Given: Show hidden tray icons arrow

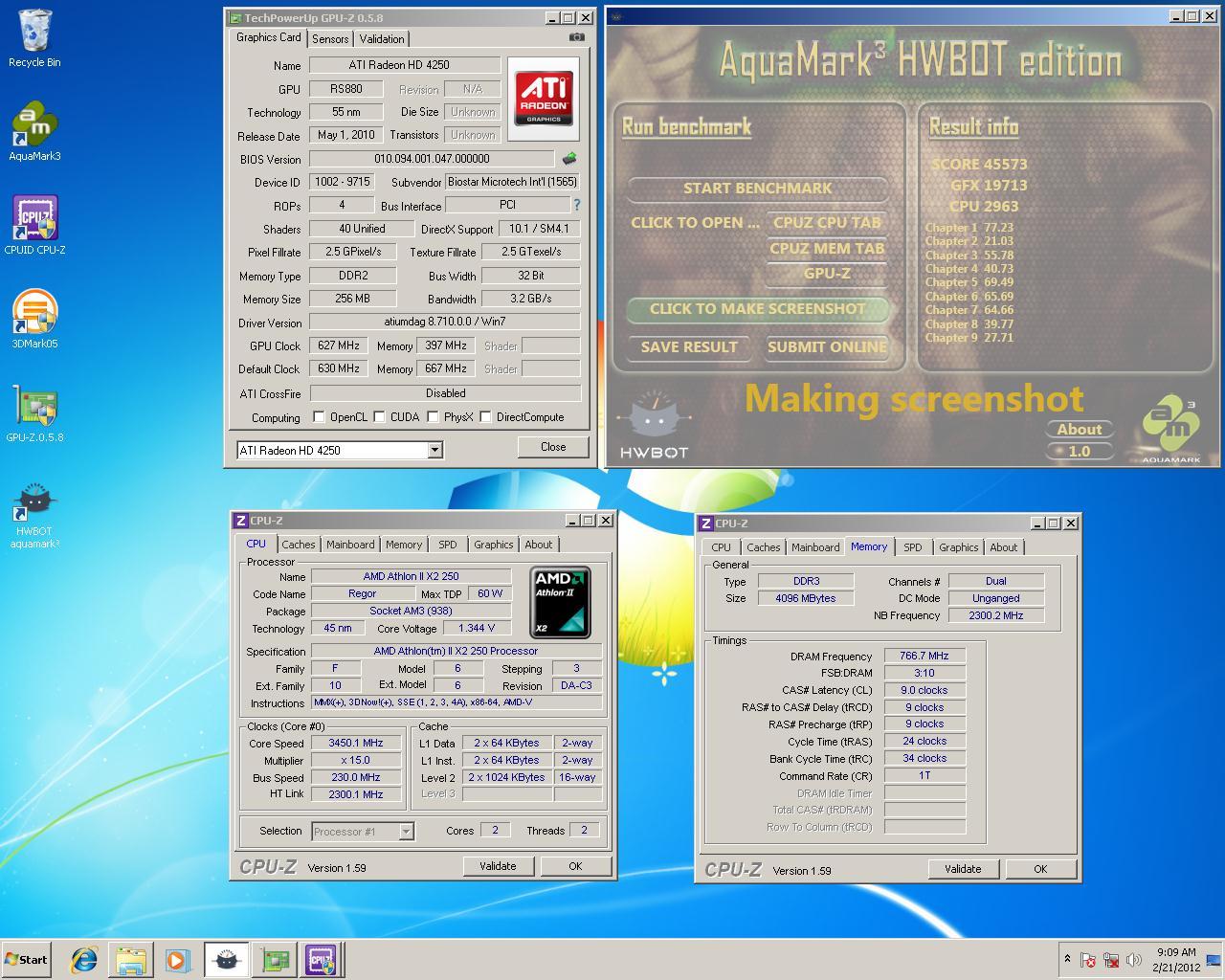Looking at the screenshot, I should coord(1067,959).
